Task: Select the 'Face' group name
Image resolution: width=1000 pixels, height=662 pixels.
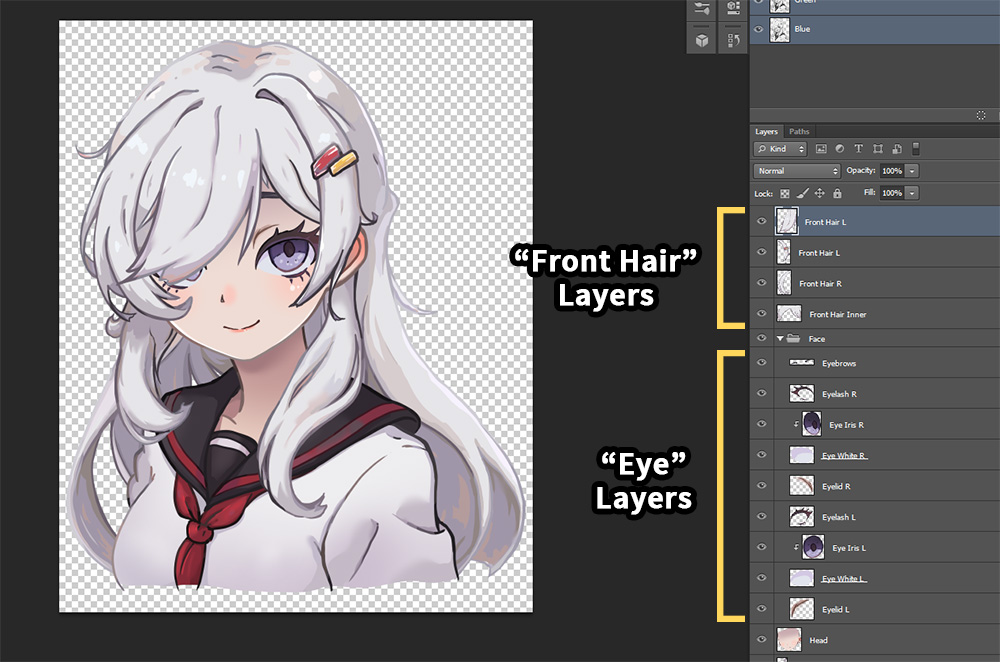Action: pyautogui.click(x=816, y=339)
